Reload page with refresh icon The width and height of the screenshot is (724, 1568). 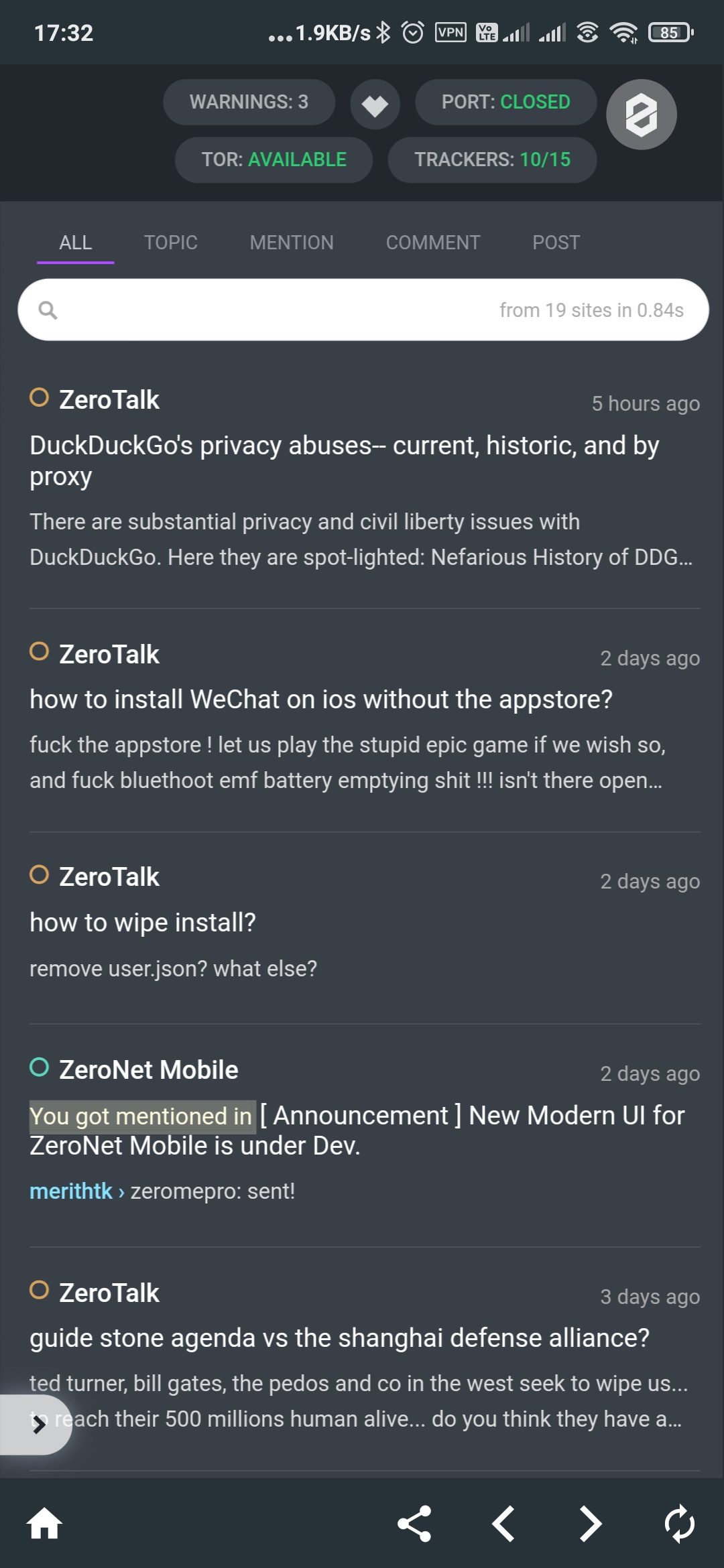point(679,1523)
